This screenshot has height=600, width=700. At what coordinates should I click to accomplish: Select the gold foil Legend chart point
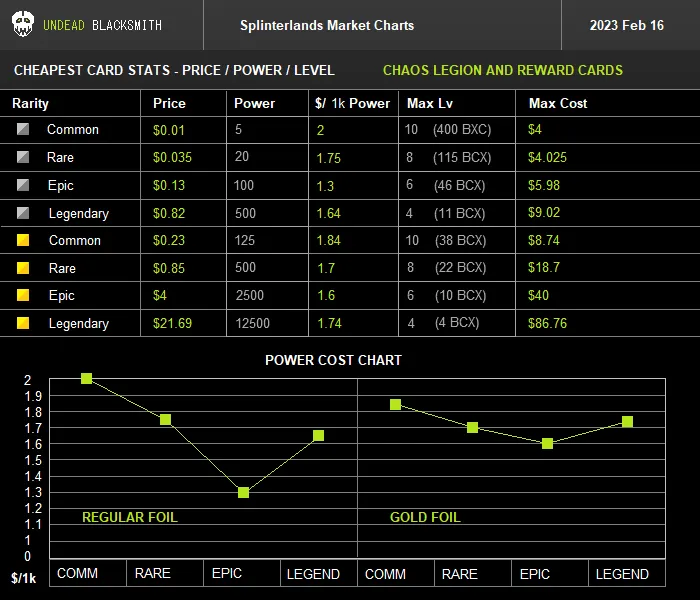point(627,421)
